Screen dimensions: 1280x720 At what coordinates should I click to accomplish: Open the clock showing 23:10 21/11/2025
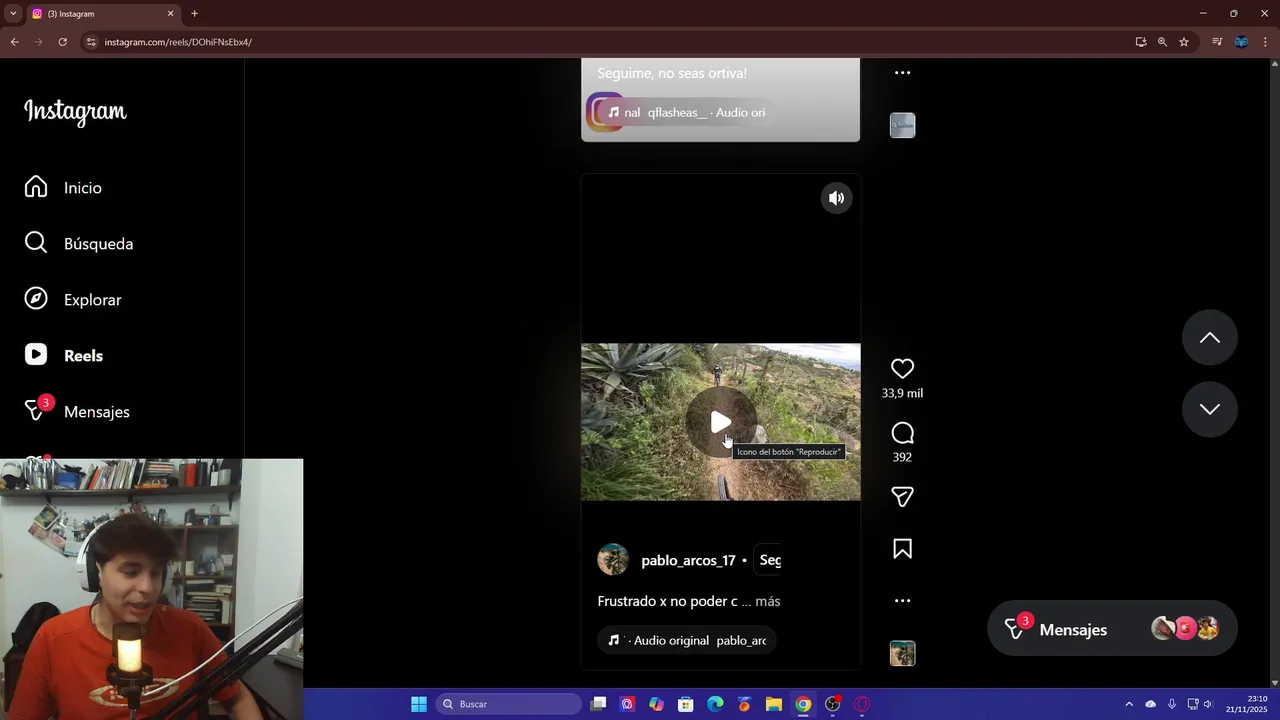point(1247,704)
